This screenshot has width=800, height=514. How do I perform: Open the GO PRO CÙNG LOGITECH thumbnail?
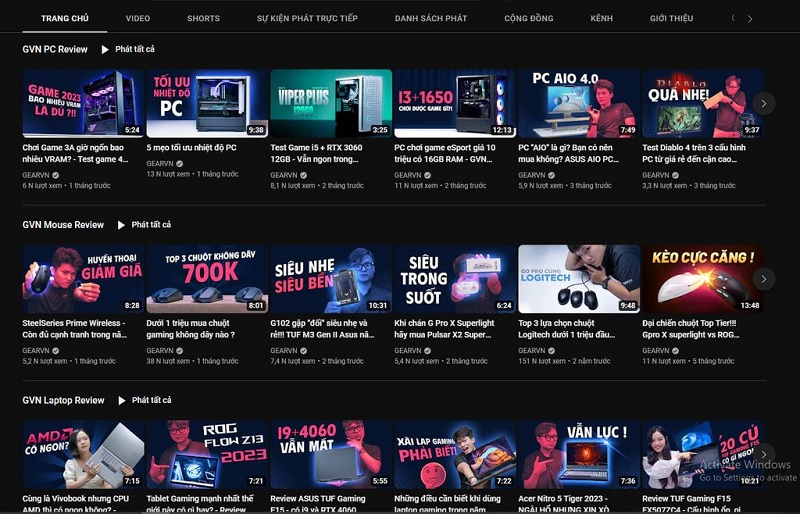click(579, 279)
